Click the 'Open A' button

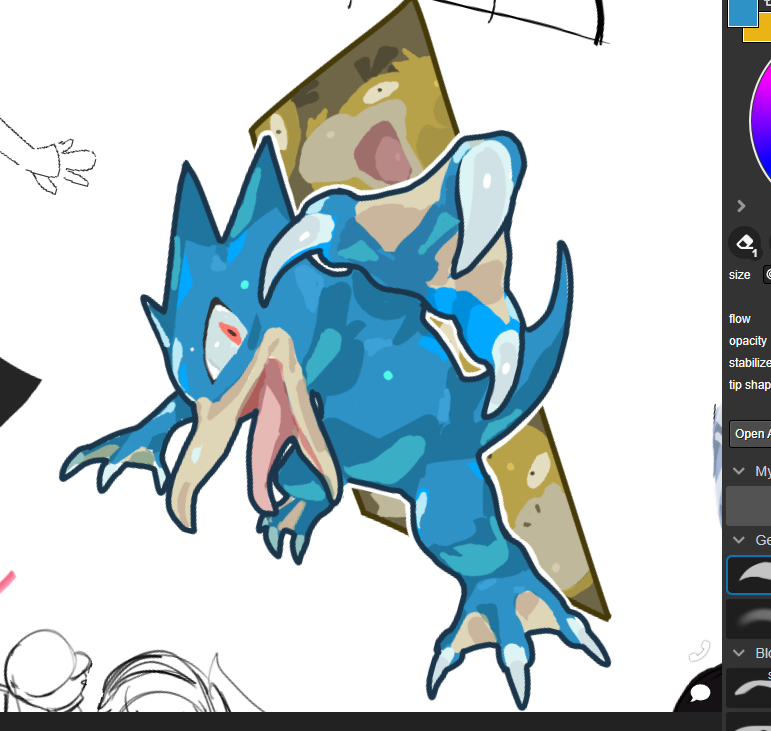tap(750, 434)
